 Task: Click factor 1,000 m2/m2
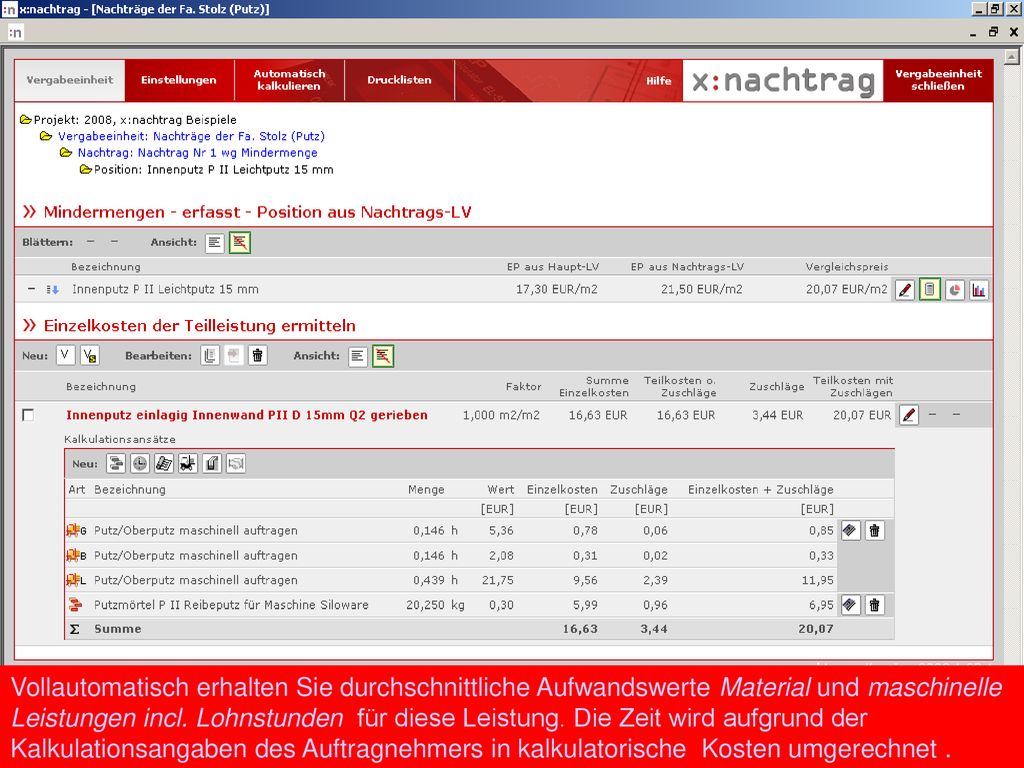click(501, 415)
